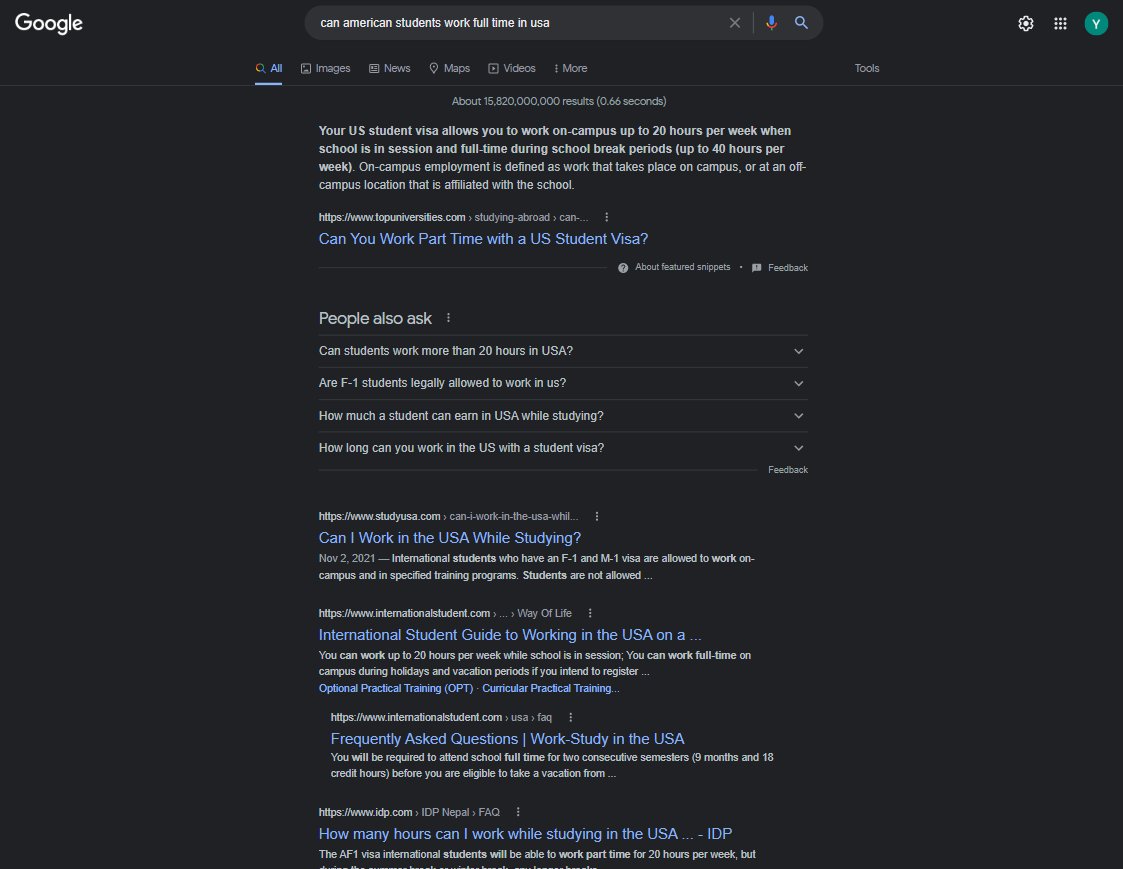Open the Optional Practical Training (OPT) sitelink

pyautogui.click(x=396, y=688)
